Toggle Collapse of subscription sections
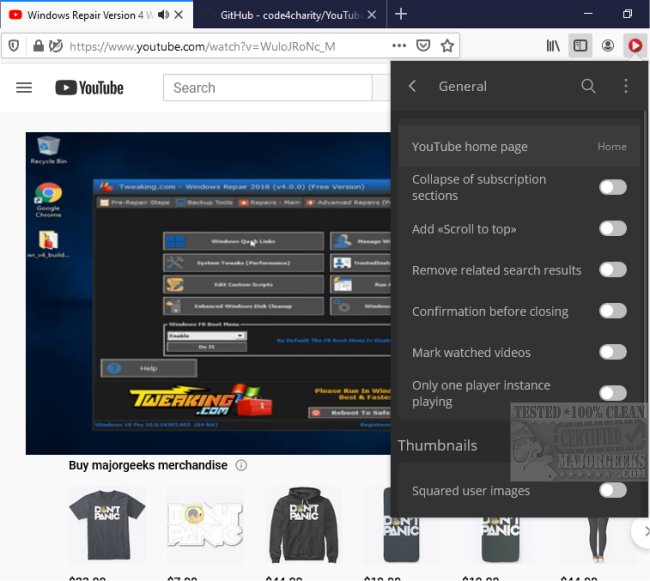The image size is (650, 581). pos(612,187)
